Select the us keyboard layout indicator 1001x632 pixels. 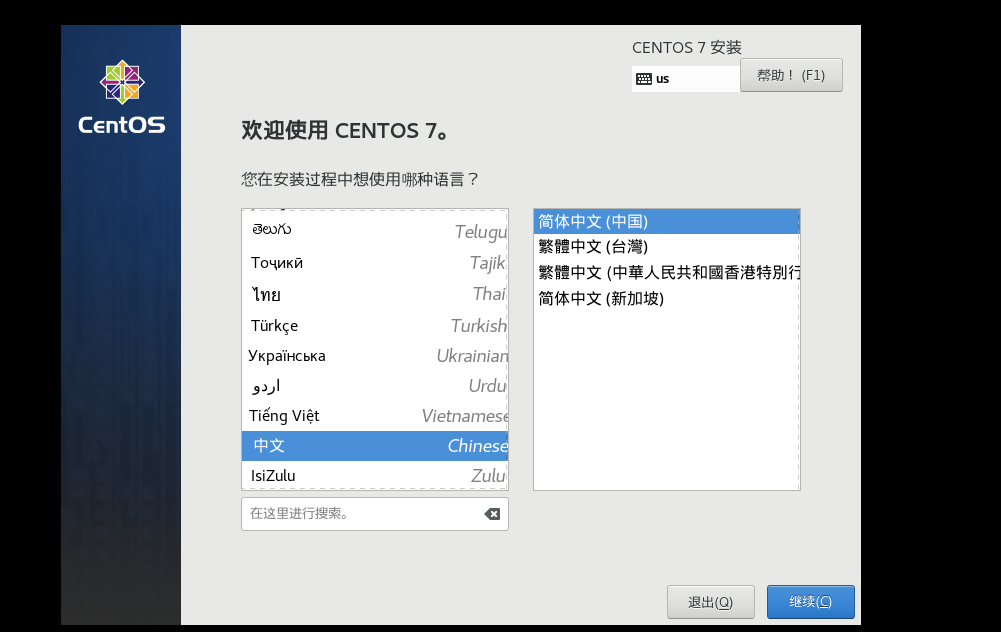click(x=686, y=79)
